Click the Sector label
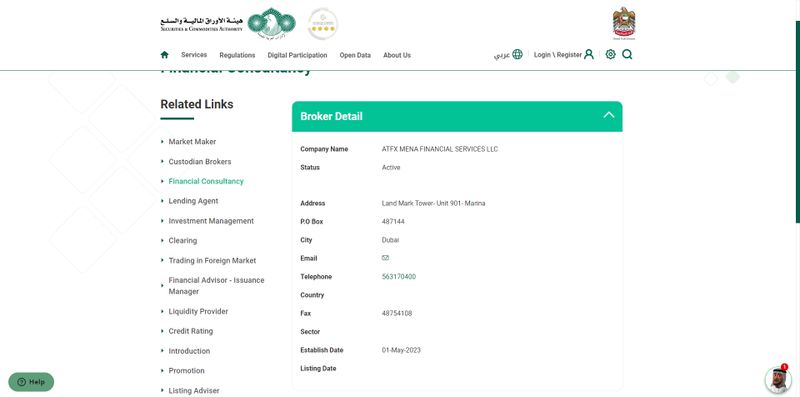The height and width of the screenshot is (397, 800). [310, 332]
